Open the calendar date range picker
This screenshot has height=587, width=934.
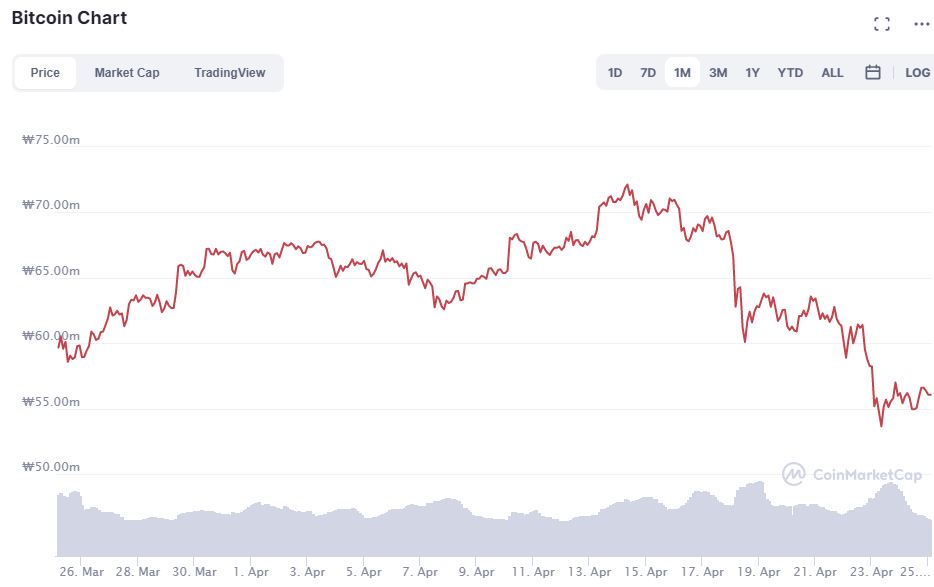pos(872,72)
